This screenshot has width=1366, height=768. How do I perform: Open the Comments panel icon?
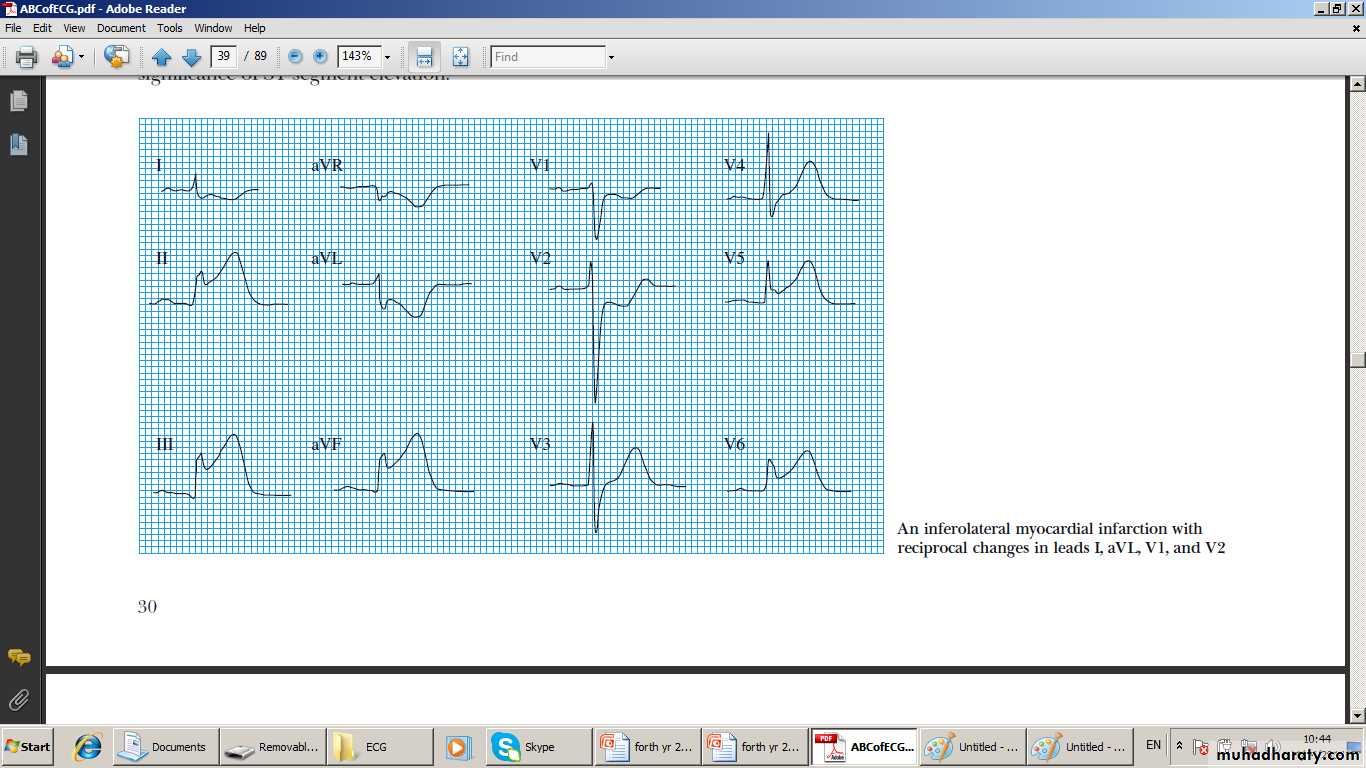point(18,657)
